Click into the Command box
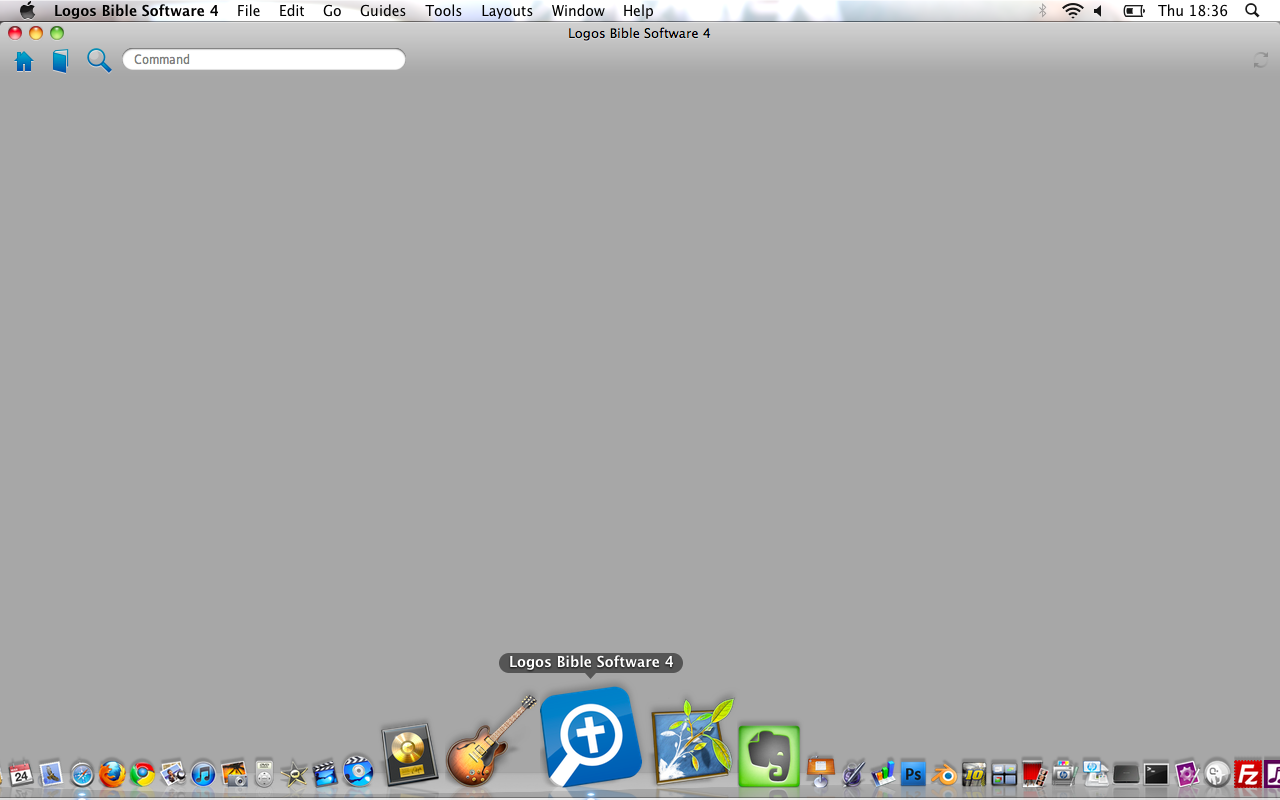The height and width of the screenshot is (800, 1280). coord(264,59)
